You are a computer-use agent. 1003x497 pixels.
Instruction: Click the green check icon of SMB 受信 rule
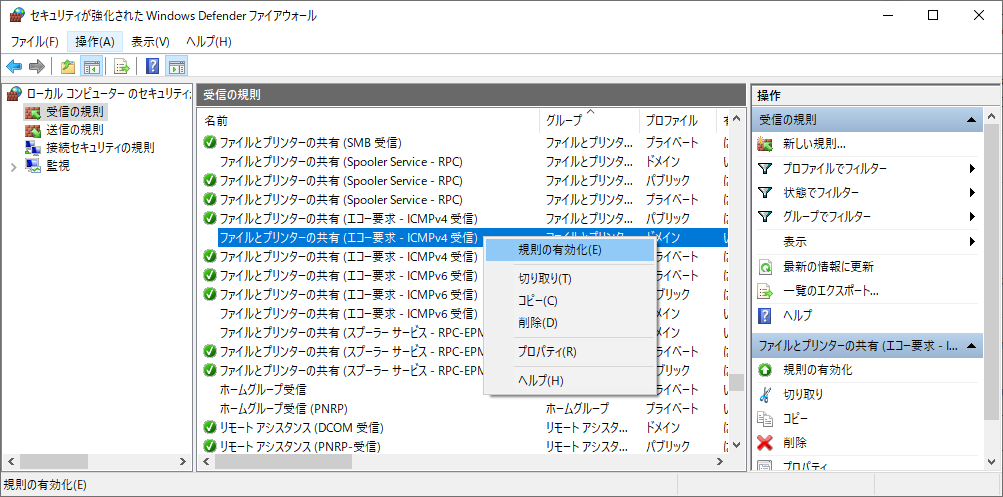point(210,142)
